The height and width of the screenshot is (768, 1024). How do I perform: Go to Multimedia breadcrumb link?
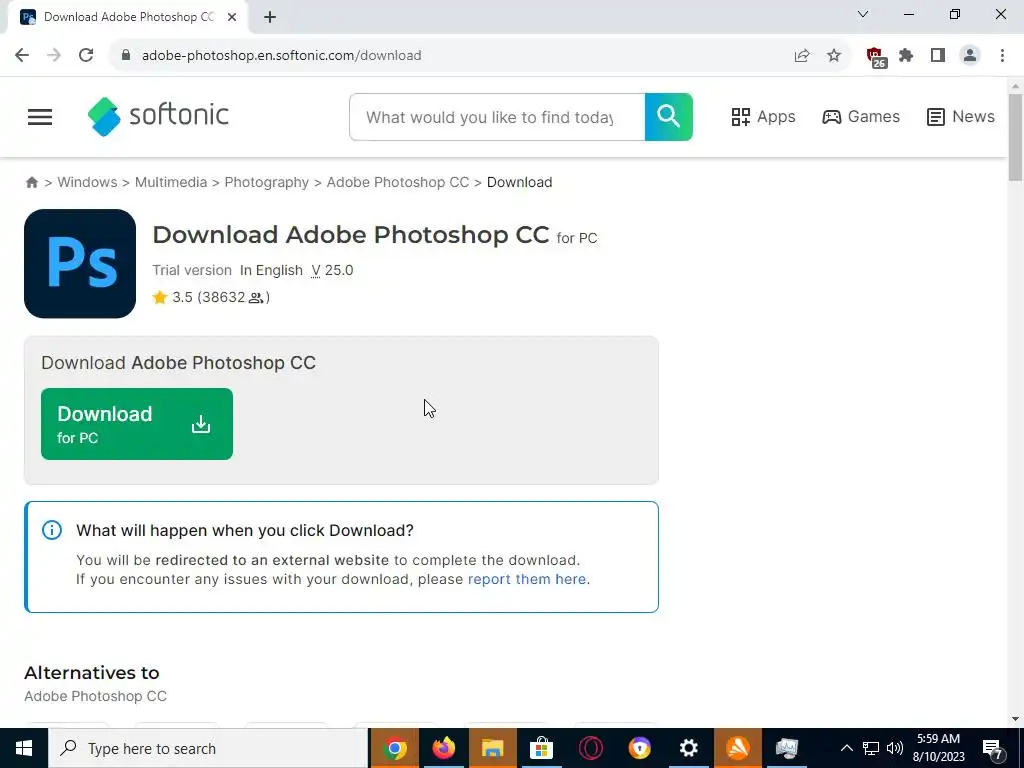(x=170, y=182)
